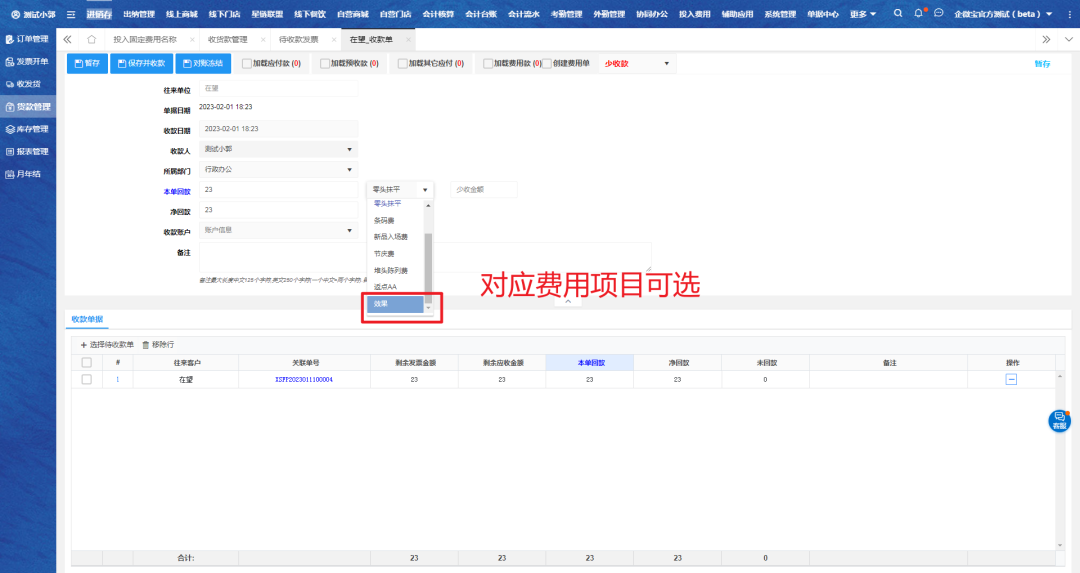Open the 客服 customer service floating icon
1080x573 pixels.
tap(1059, 421)
